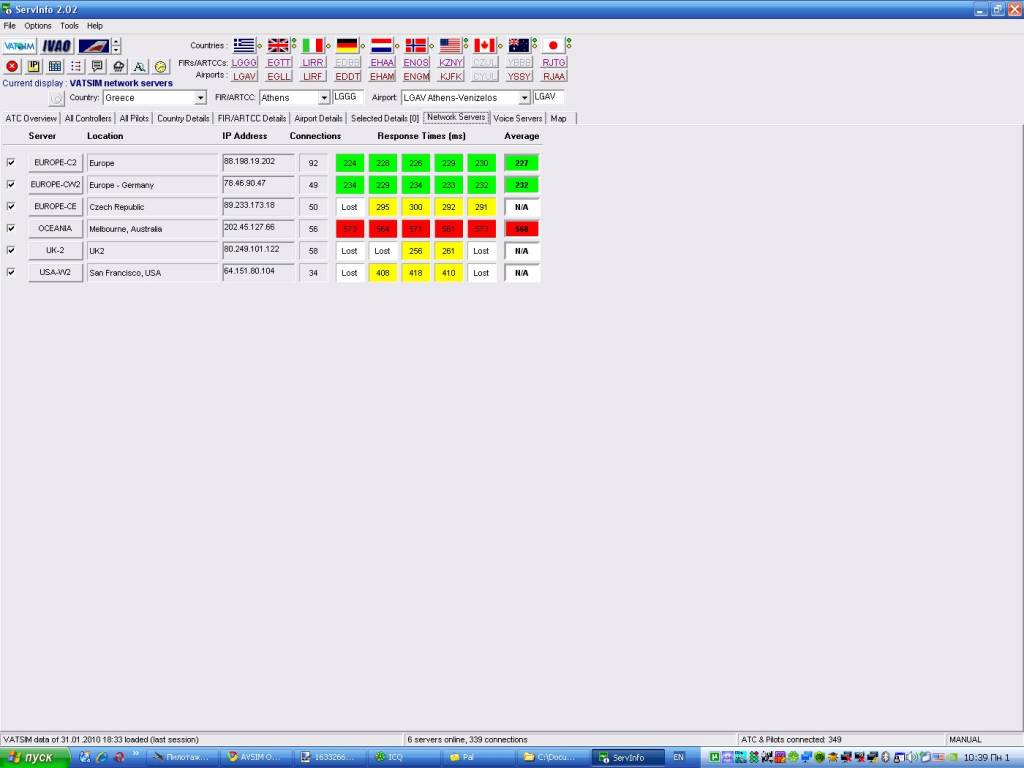The height and width of the screenshot is (768, 1024).
Task: Click the VATSIM network logo button
Action: 19,46
